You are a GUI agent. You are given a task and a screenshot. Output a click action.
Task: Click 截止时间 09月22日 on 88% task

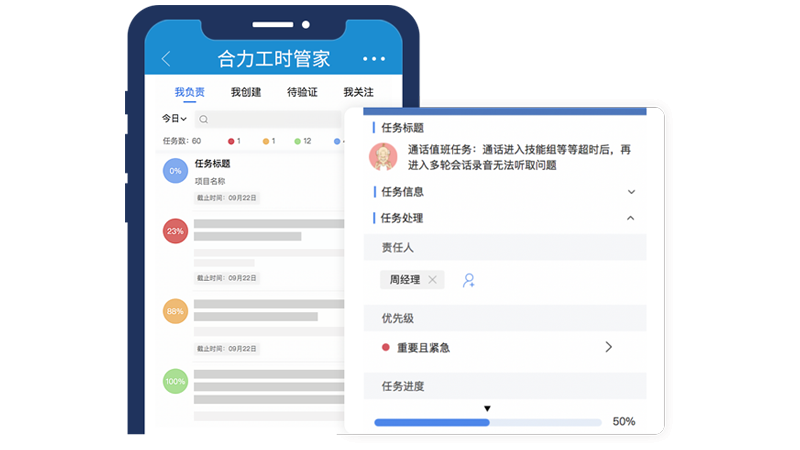[227, 349]
